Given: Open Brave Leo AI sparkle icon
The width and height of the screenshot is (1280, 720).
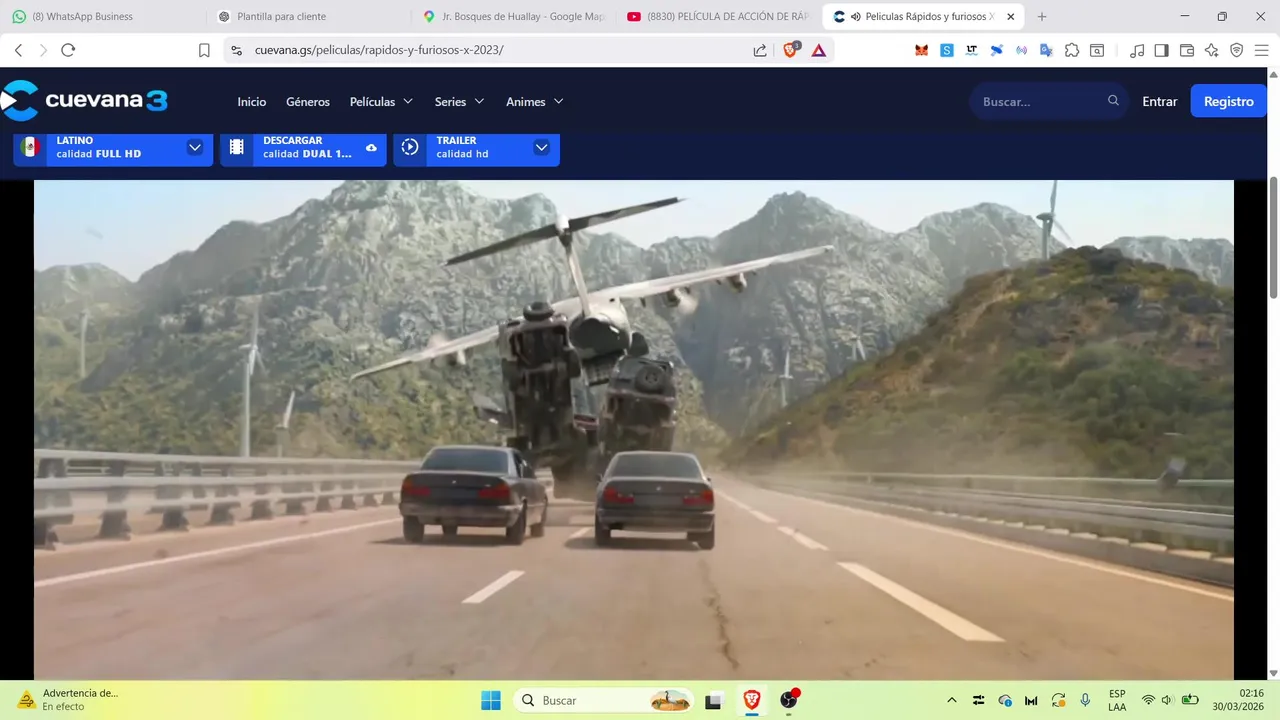Looking at the screenshot, I should click(x=1212, y=50).
